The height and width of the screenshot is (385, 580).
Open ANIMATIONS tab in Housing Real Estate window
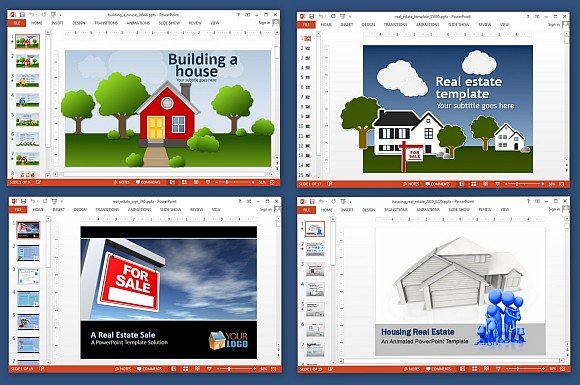[428, 209]
